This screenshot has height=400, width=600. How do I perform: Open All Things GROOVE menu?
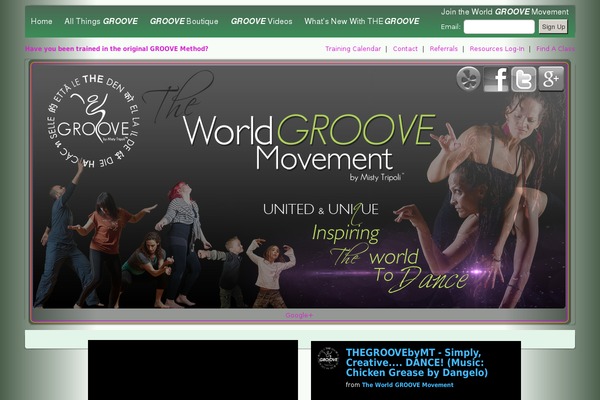point(101,21)
